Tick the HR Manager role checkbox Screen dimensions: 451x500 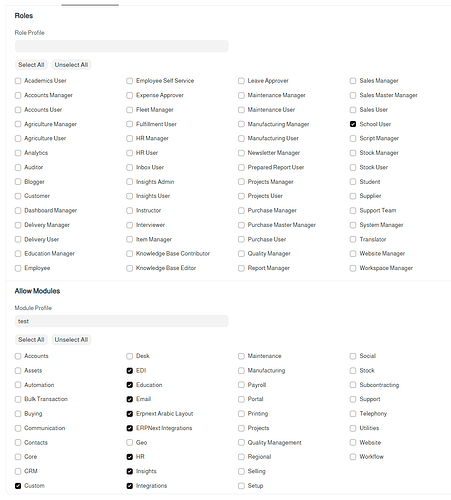129,138
